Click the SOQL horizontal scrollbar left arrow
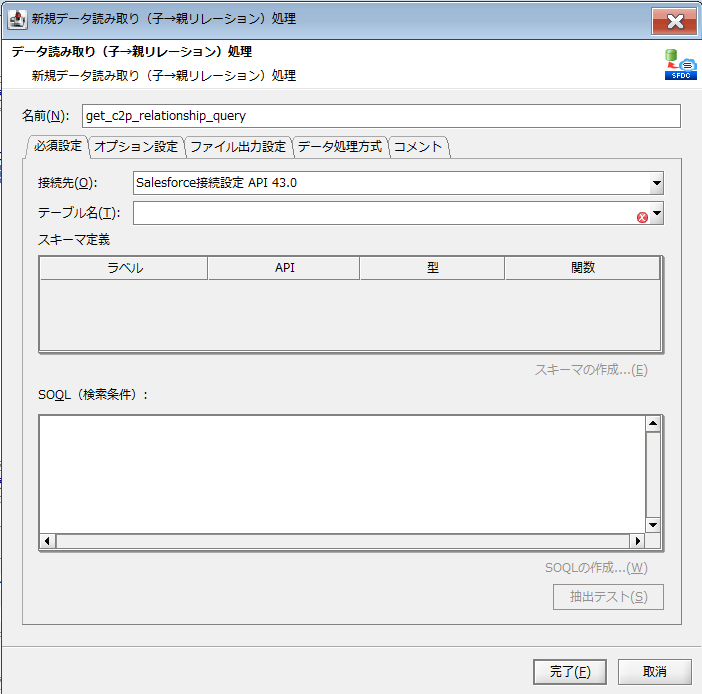Viewport: 702px width, 694px height. tap(47, 541)
